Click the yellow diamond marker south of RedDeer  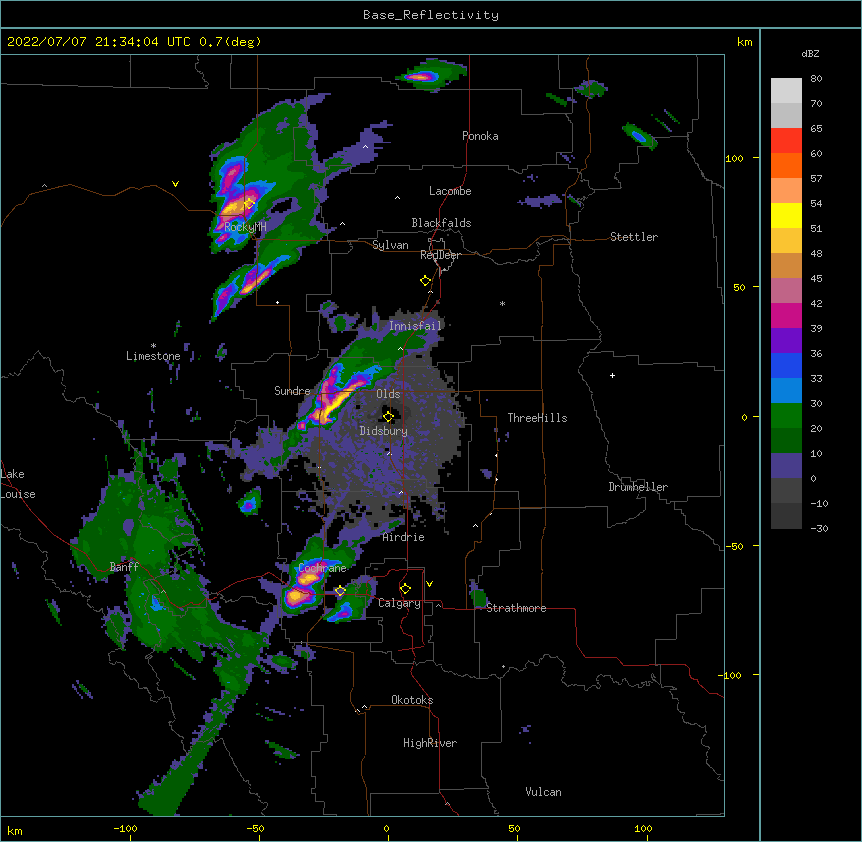[x=426, y=280]
